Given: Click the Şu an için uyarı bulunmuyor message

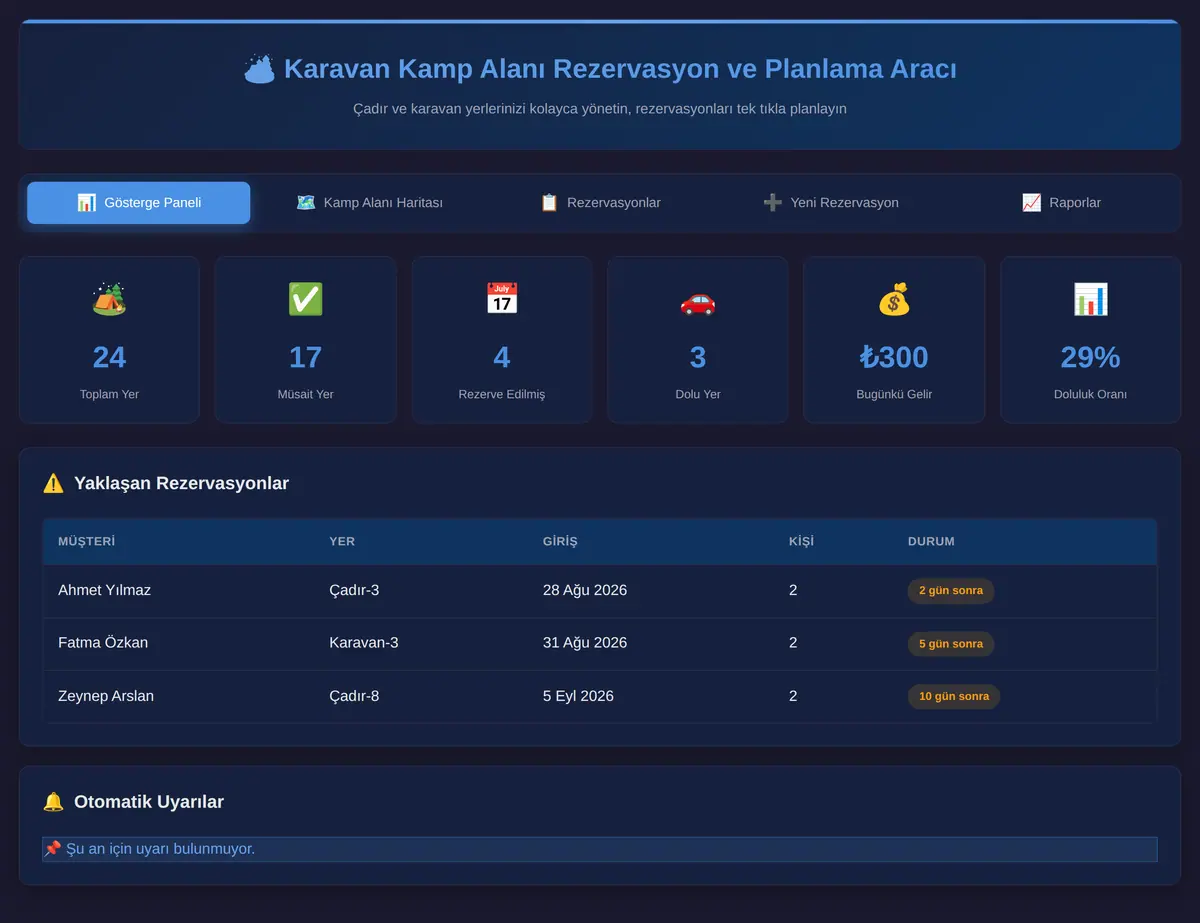Looking at the screenshot, I should click(x=600, y=849).
